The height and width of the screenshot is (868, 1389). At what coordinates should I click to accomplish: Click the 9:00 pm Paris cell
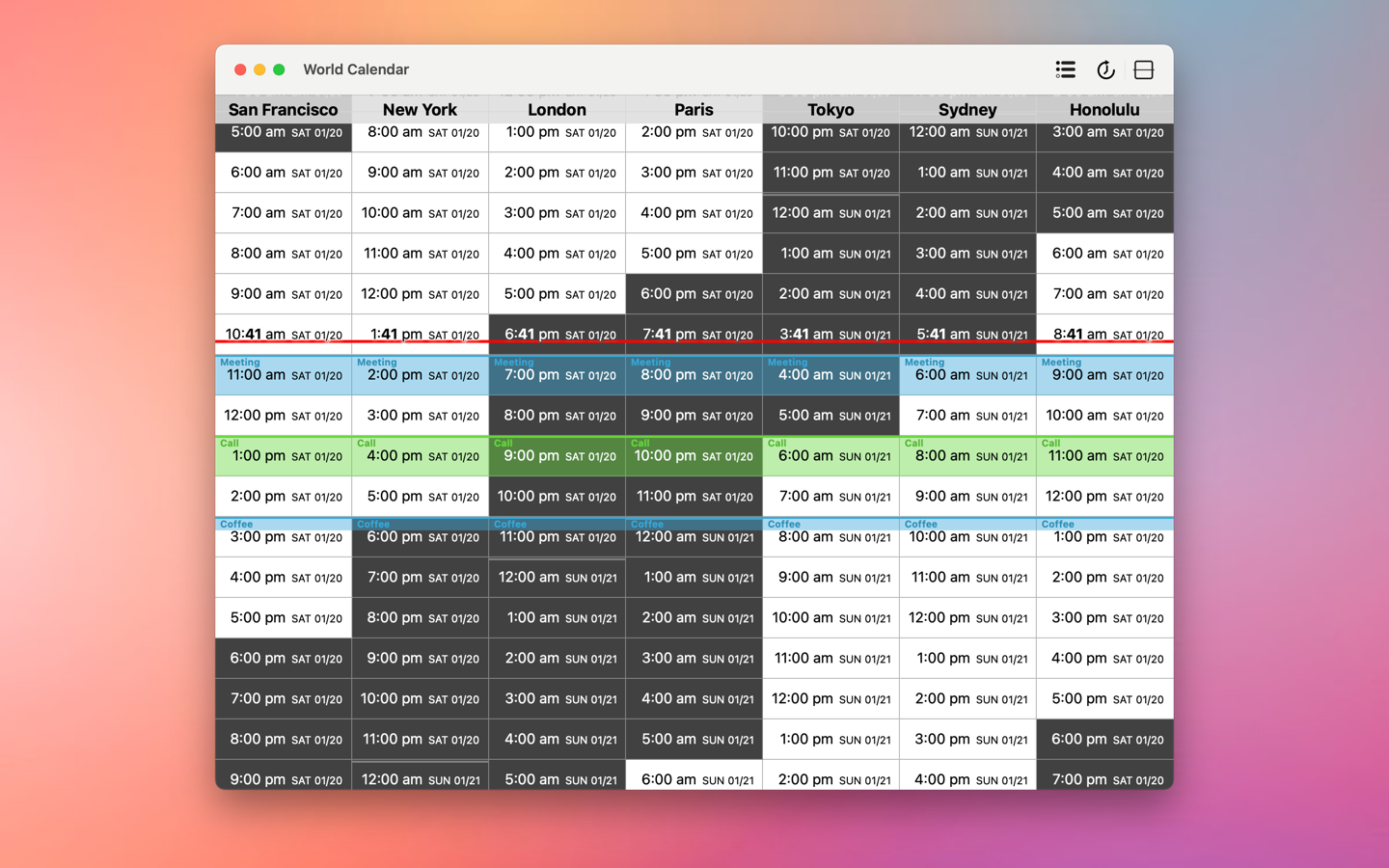[694, 416]
